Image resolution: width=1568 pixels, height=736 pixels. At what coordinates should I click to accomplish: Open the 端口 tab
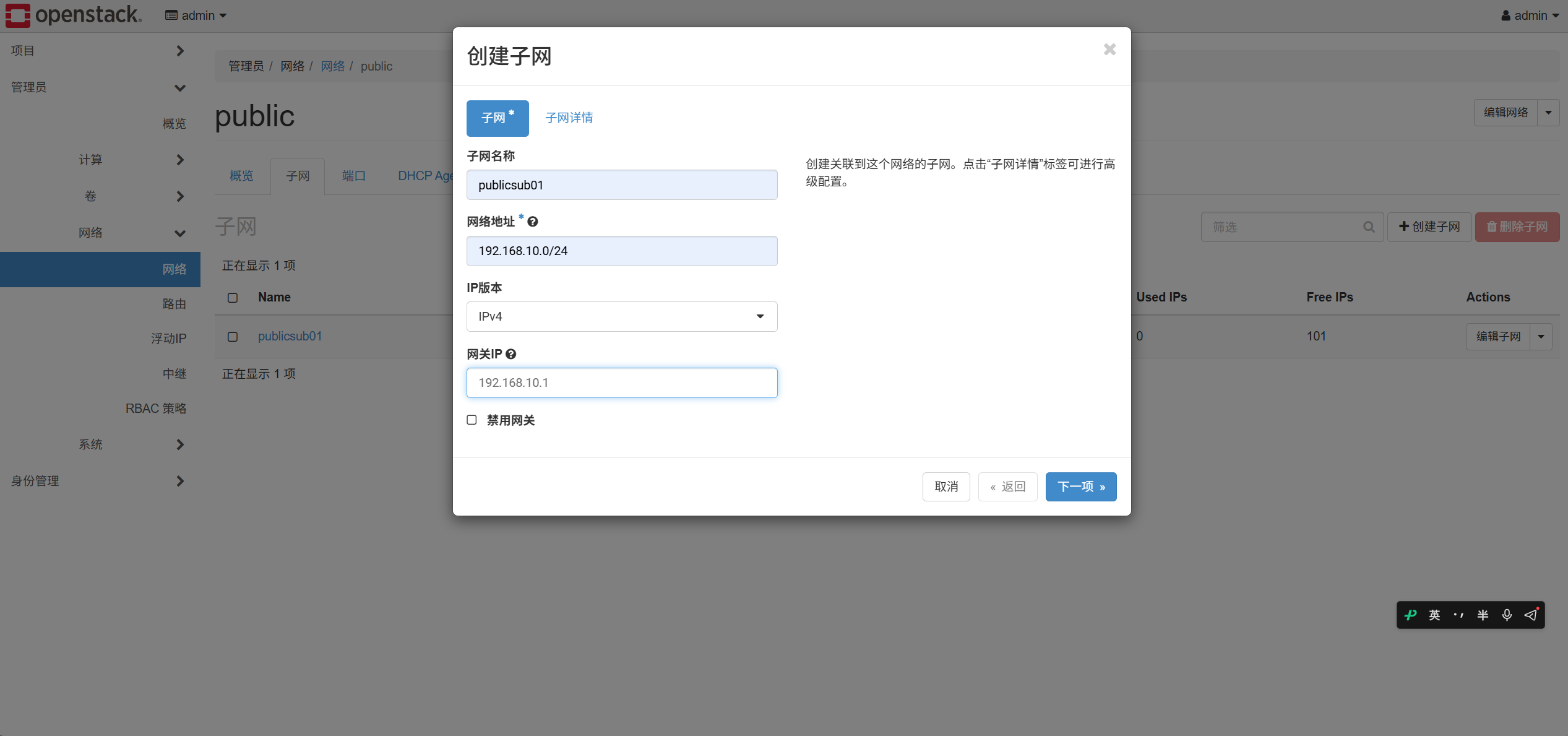pos(353,176)
